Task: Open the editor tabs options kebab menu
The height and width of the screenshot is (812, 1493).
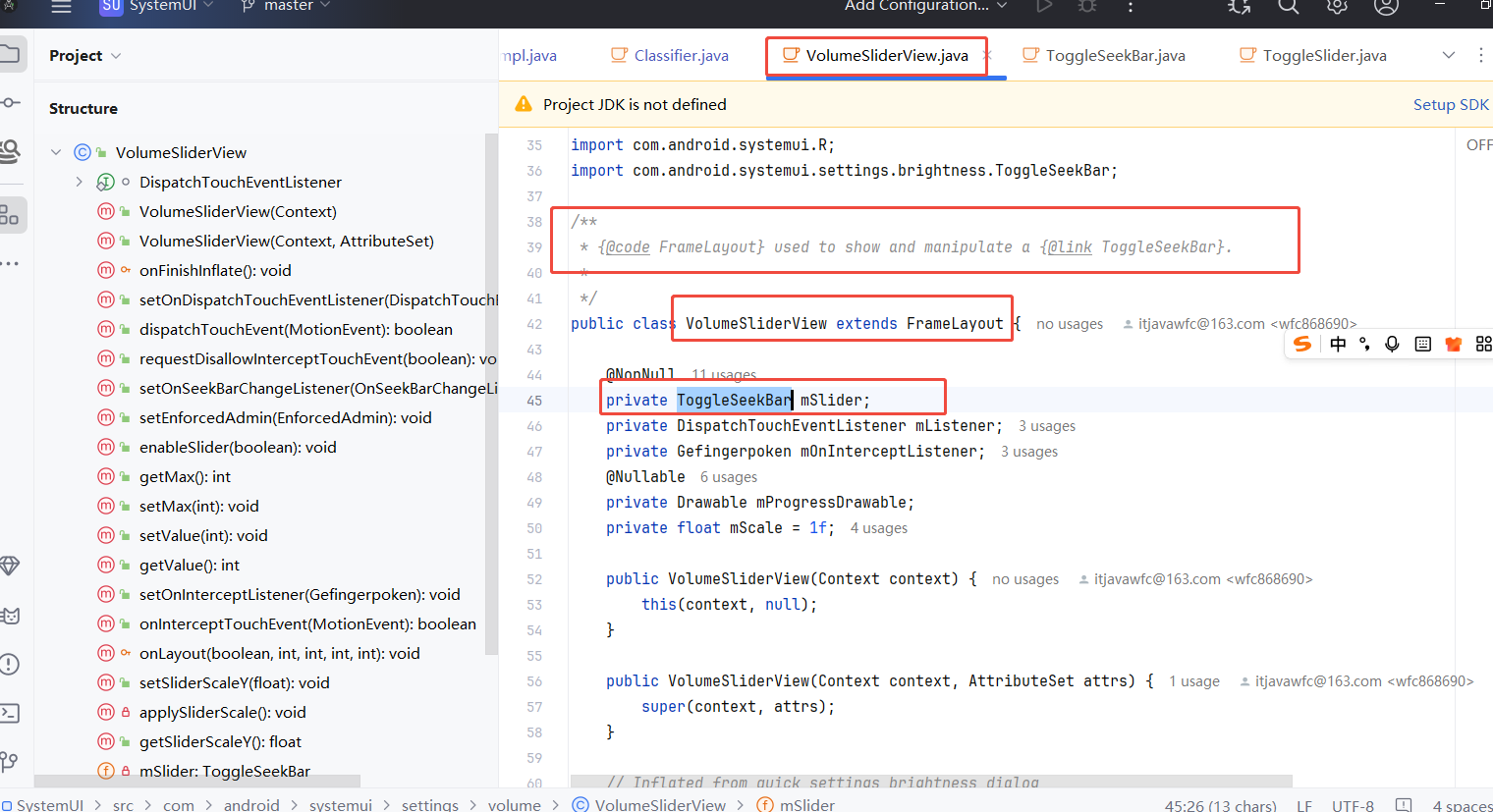Action: tap(1481, 55)
